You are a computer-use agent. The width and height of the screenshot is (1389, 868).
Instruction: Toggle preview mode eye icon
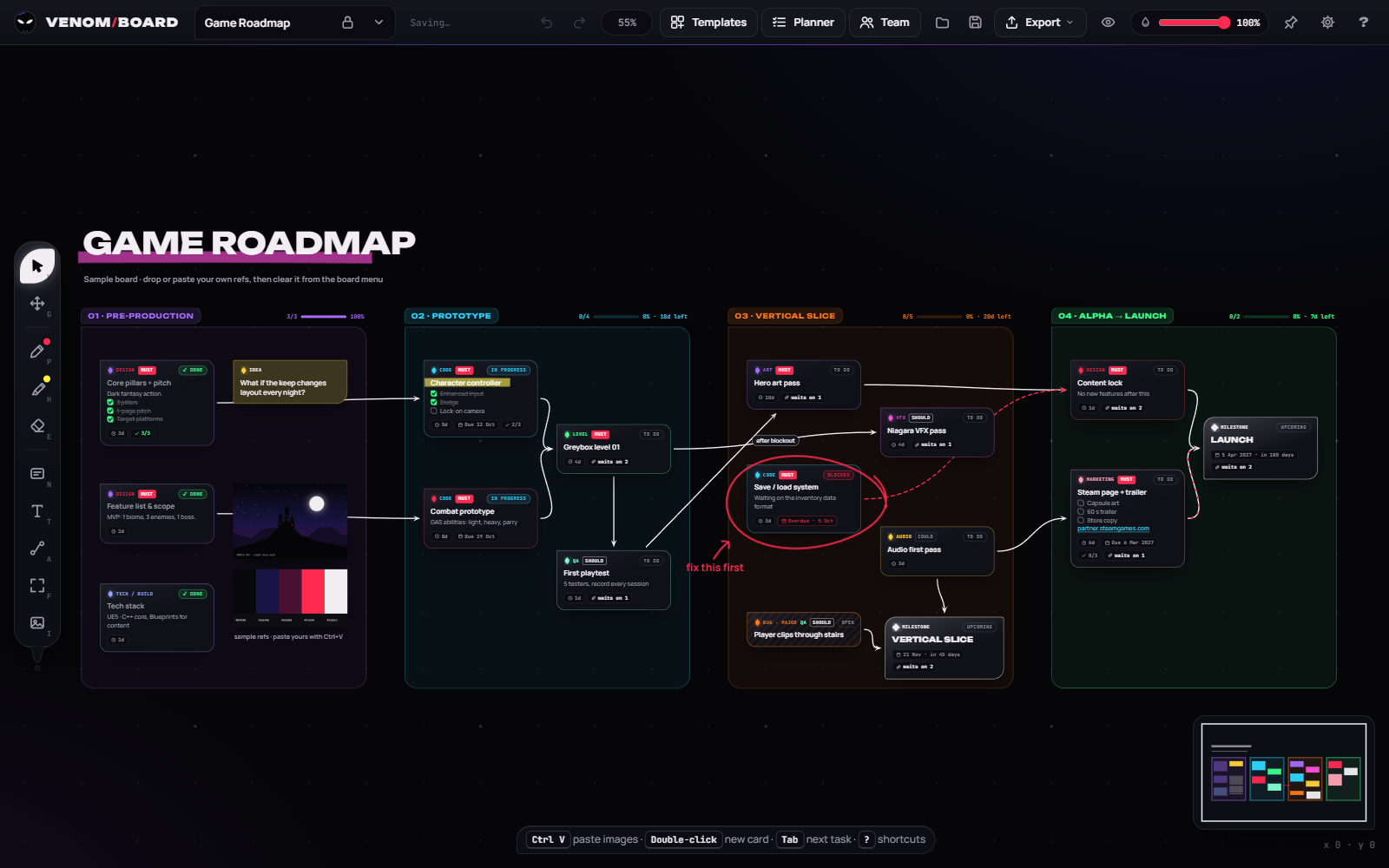tap(1108, 23)
